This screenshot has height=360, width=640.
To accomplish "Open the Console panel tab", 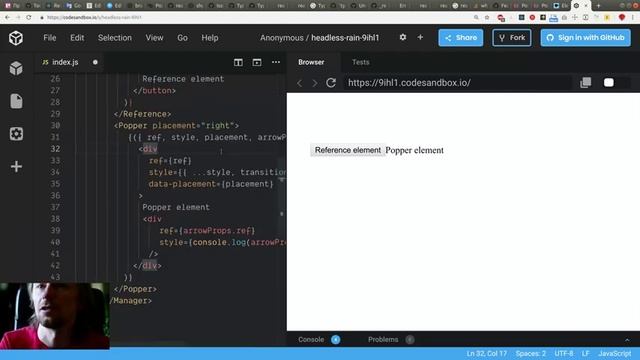I will [x=311, y=340].
